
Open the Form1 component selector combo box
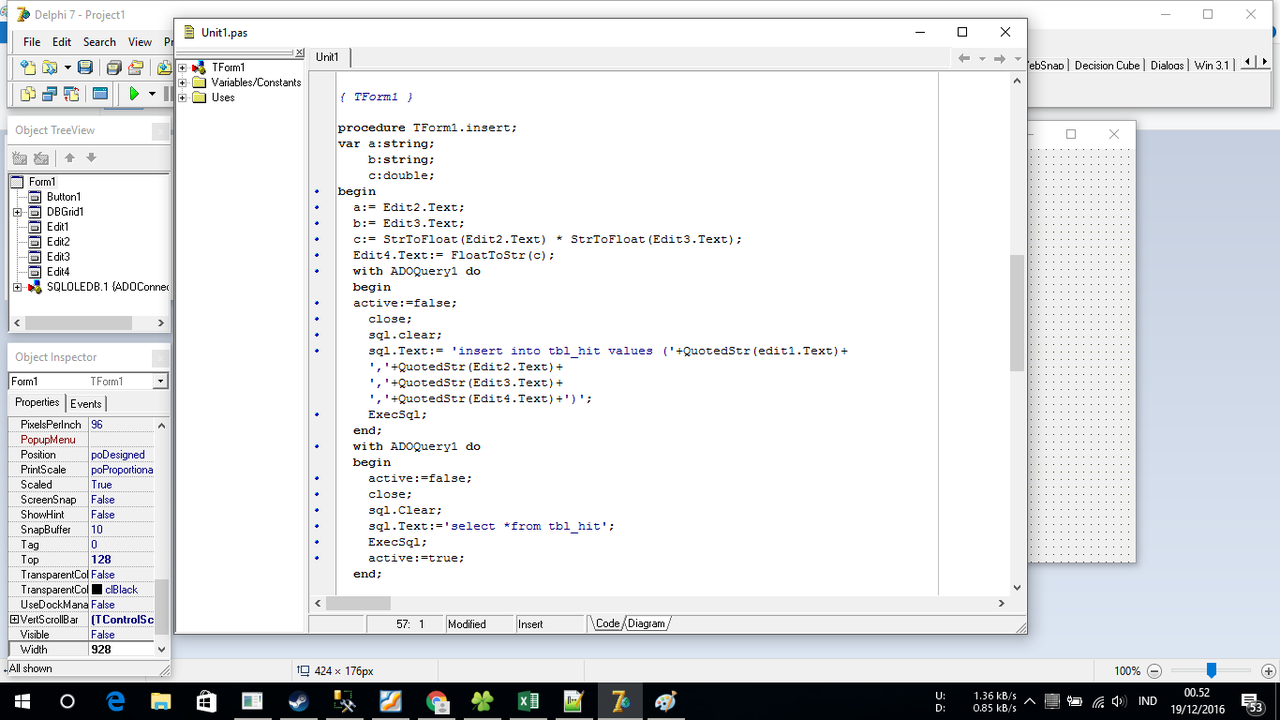point(160,381)
